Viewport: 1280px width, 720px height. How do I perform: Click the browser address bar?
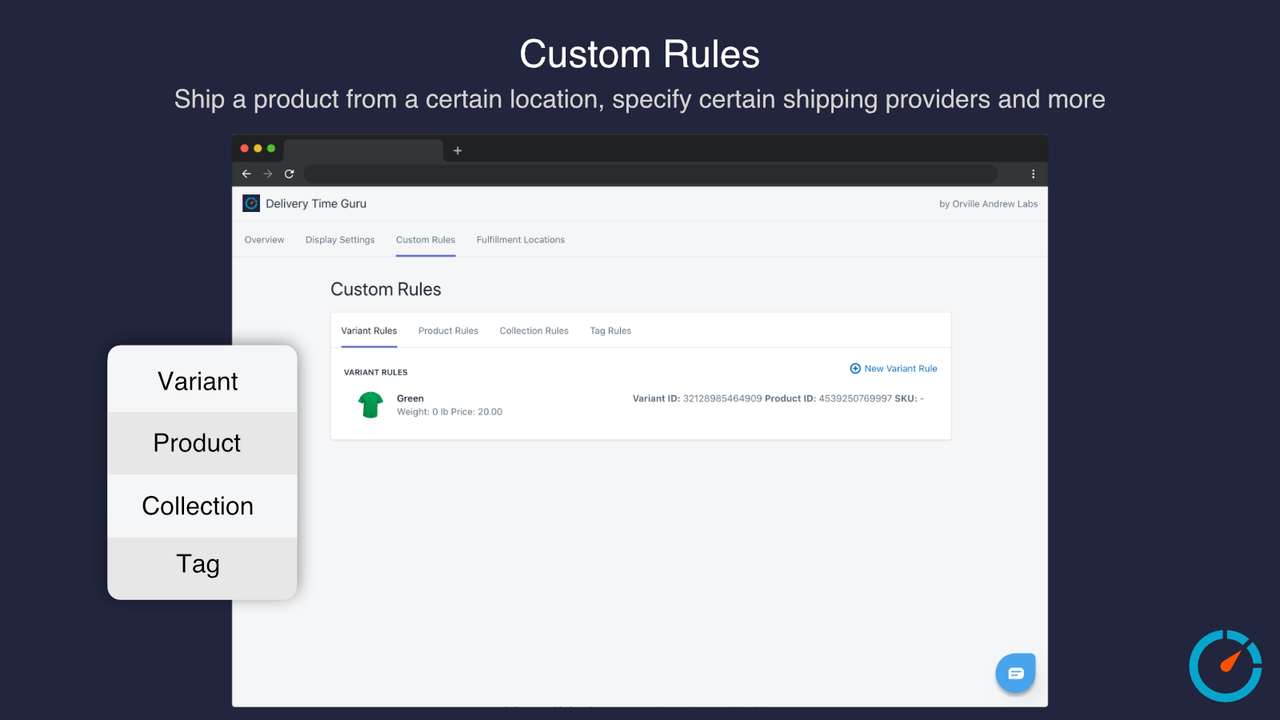point(650,174)
